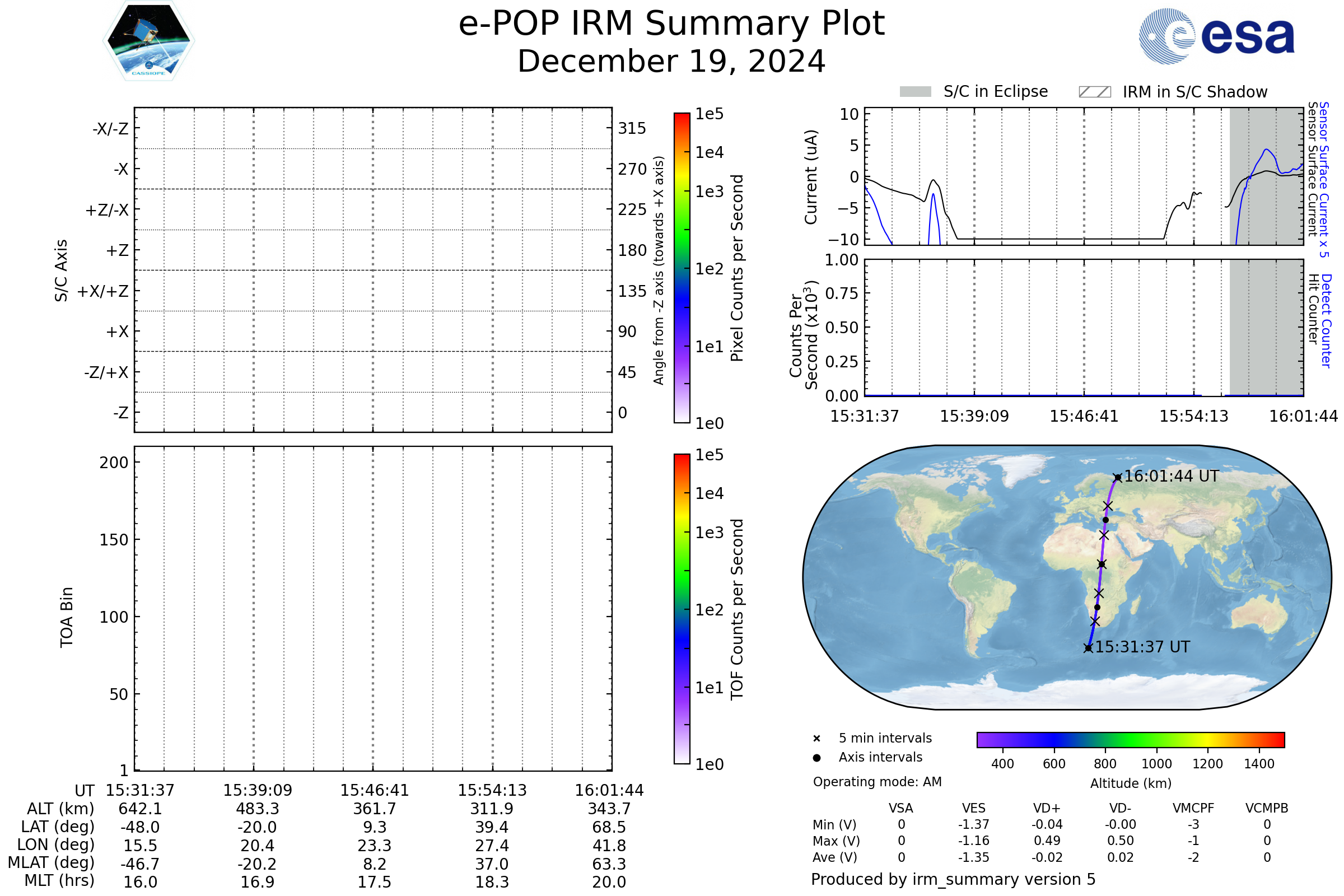Click the Produced by irm_summary version 5 text
This screenshot has width=1344, height=896.
tap(953, 879)
